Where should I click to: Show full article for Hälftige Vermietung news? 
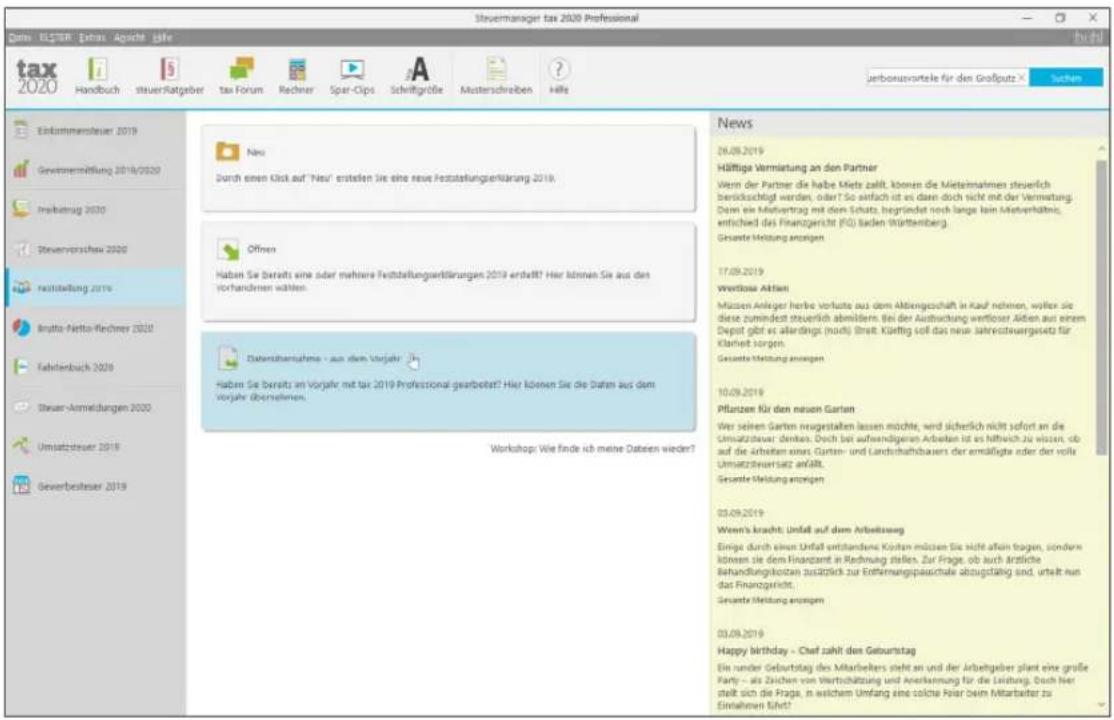click(770, 237)
